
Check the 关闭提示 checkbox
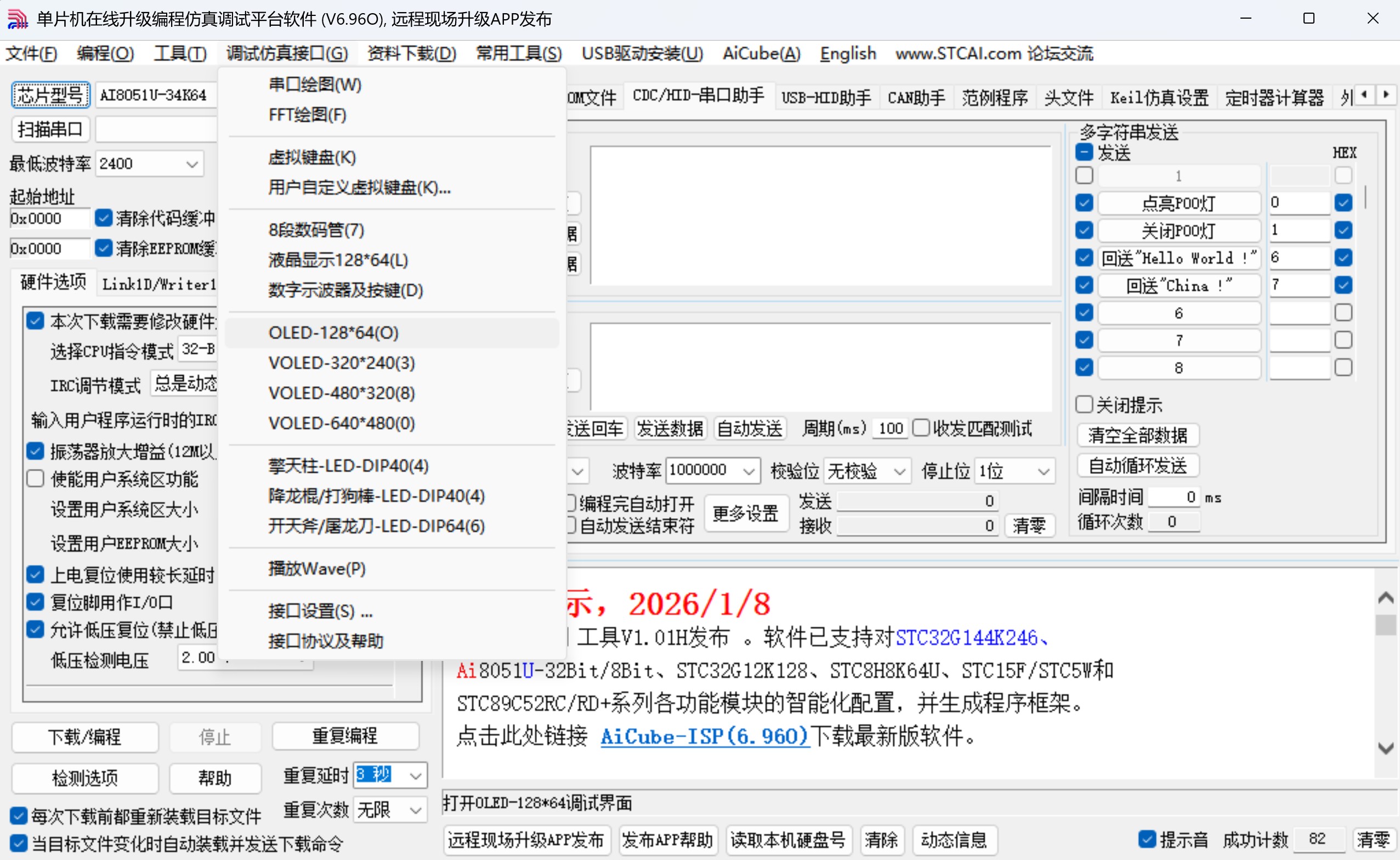[x=1083, y=404]
